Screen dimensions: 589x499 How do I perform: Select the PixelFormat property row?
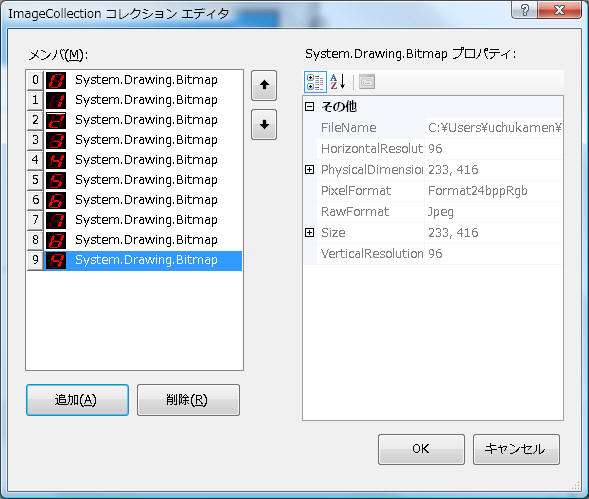tap(434, 191)
